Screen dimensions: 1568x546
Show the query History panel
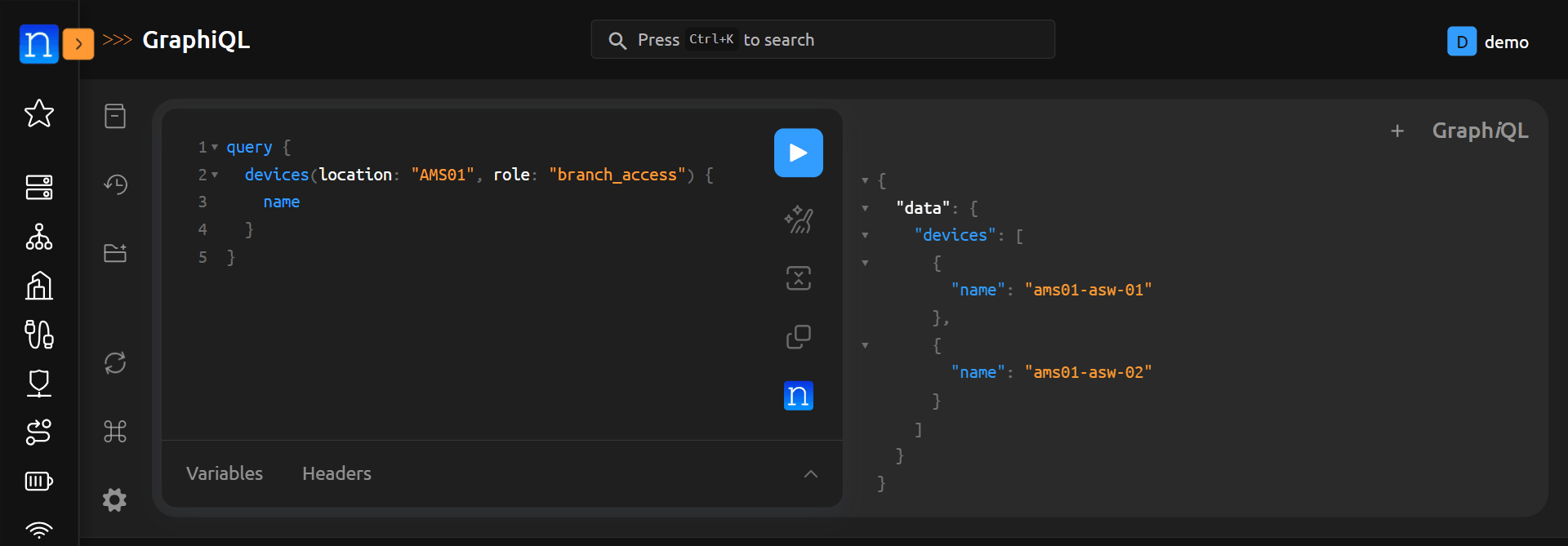(x=115, y=184)
